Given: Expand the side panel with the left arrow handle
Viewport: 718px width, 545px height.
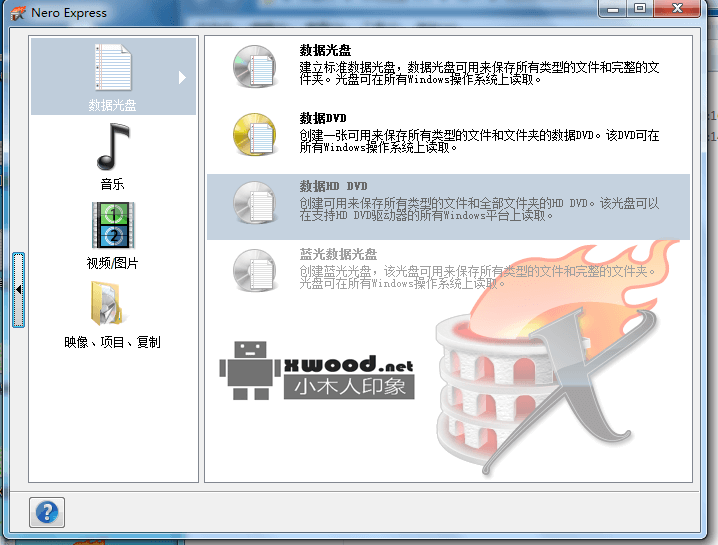Looking at the screenshot, I should point(19,290).
